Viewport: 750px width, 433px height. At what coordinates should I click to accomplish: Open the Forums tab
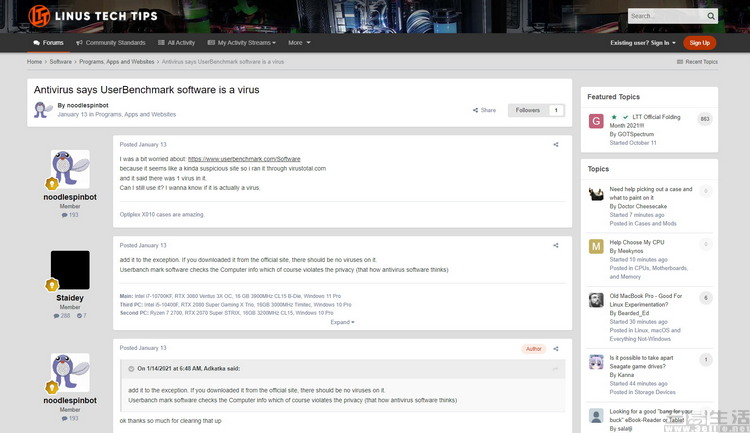pyautogui.click(x=48, y=43)
